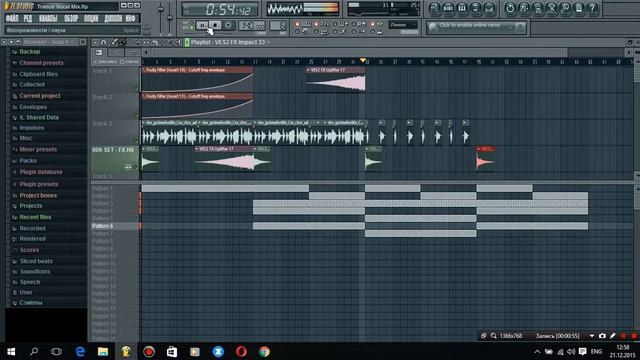This screenshot has width=640, height=360.
Task: Expand the Plugin database folder
Action: coord(41,172)
